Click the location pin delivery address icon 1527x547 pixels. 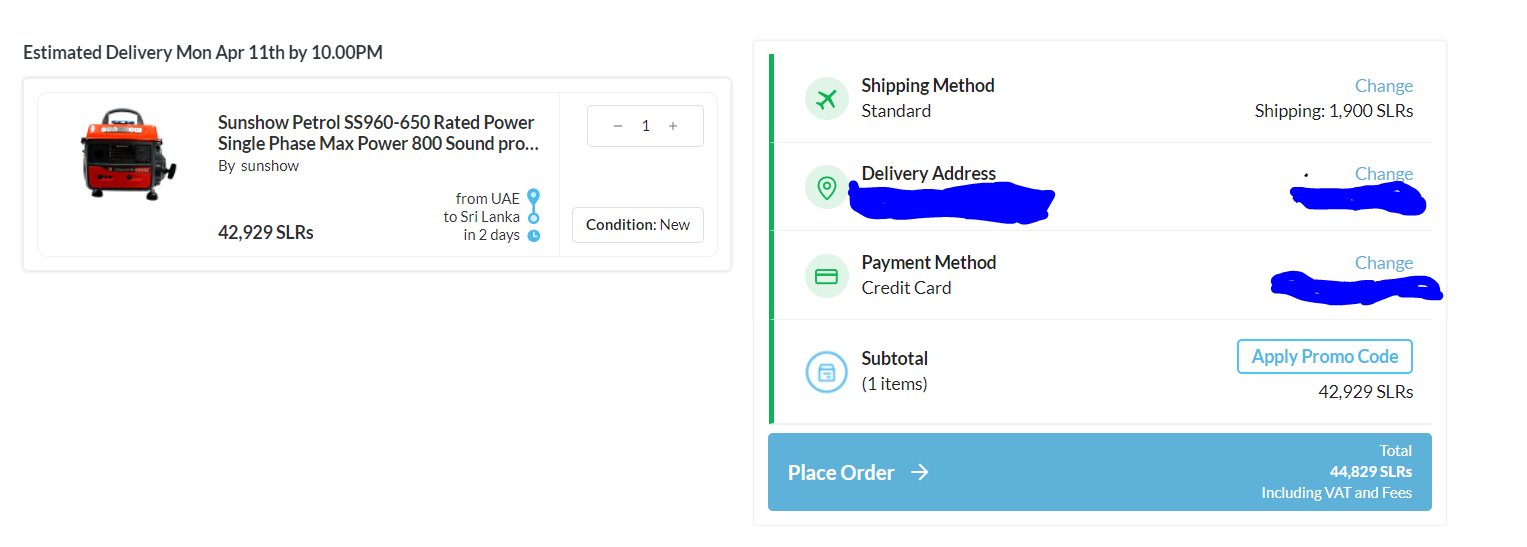pyautogui.click(x=826, y=187)
